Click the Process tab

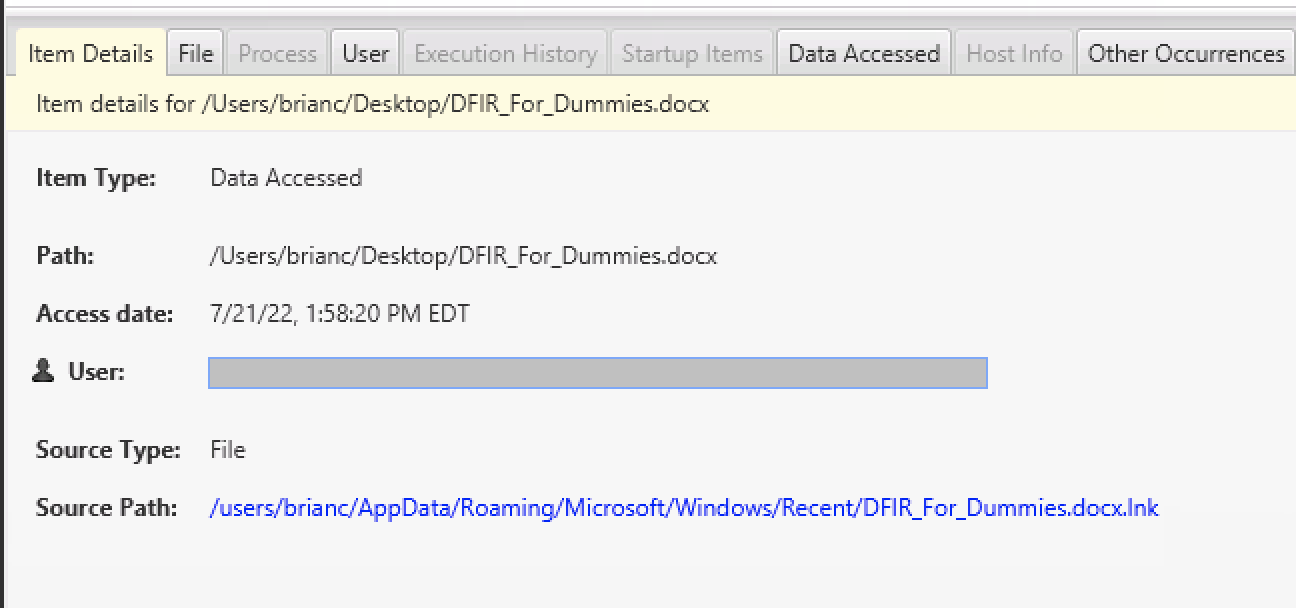point(276,52)
